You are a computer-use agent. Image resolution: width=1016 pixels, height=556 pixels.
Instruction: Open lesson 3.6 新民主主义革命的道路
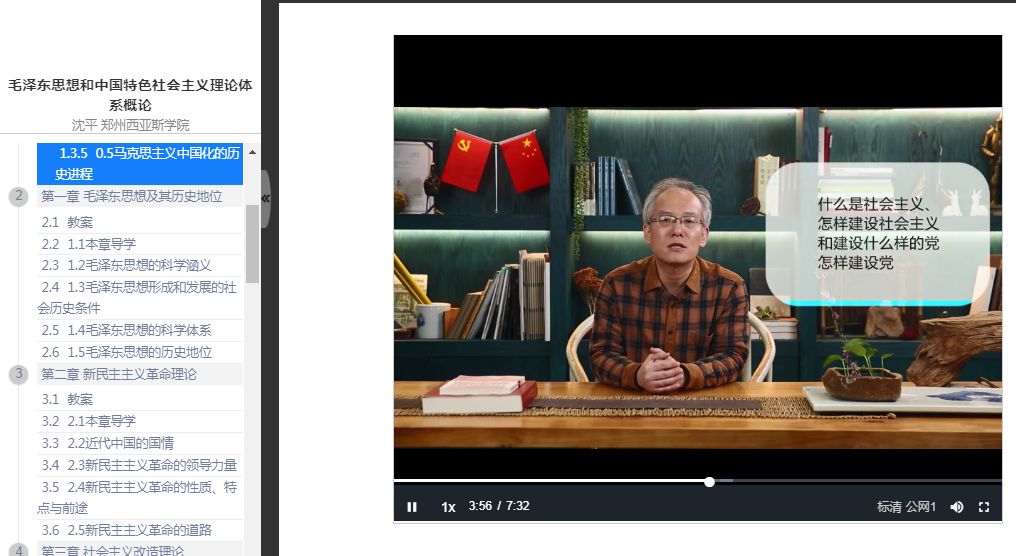click(126, 530)
